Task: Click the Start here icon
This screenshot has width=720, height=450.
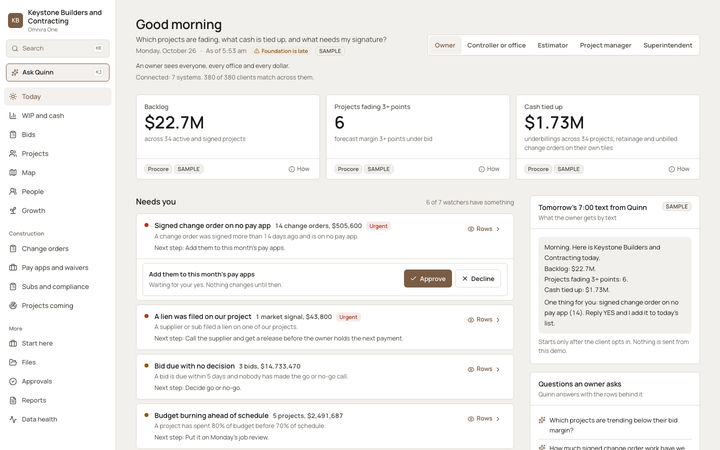Action: tap(13, 343)
